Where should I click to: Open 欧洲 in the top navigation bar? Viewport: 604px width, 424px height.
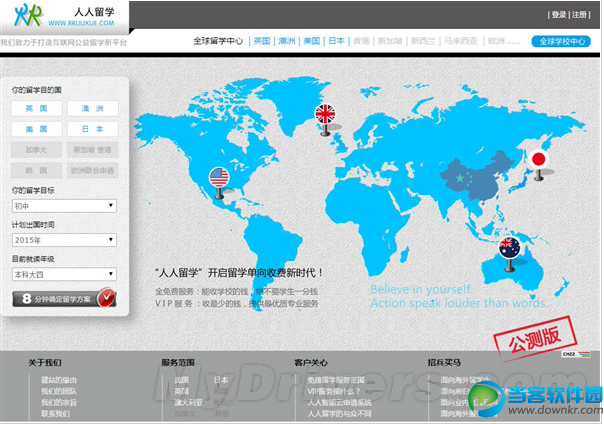click(x=496, y=41)
